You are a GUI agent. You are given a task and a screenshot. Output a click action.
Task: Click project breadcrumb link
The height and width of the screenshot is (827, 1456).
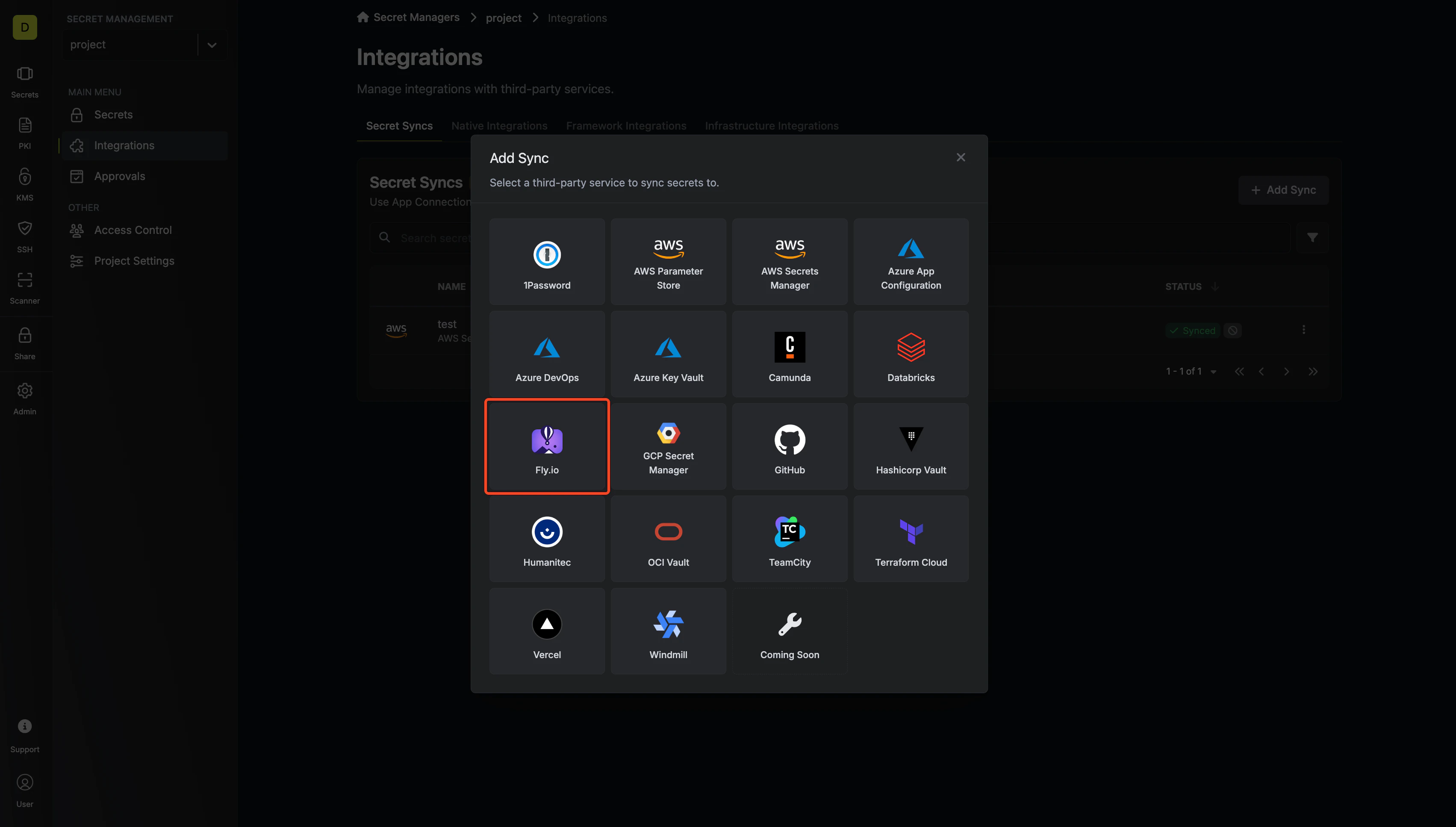coord(504,18)
